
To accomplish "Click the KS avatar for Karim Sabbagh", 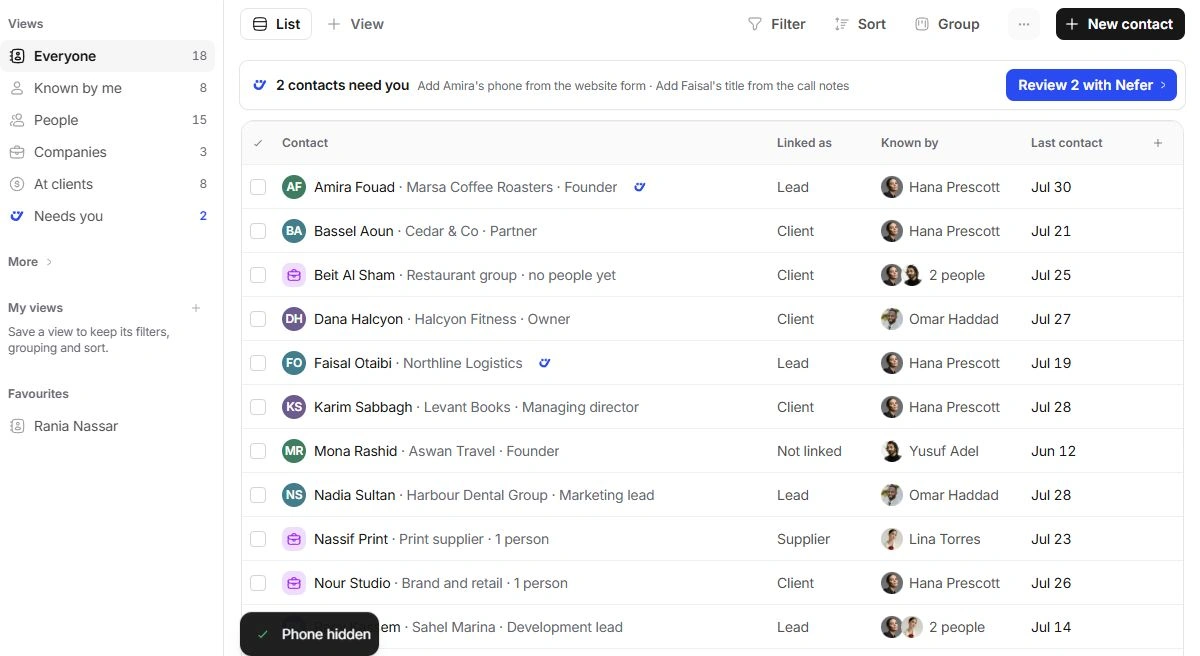I will point(294,407).
